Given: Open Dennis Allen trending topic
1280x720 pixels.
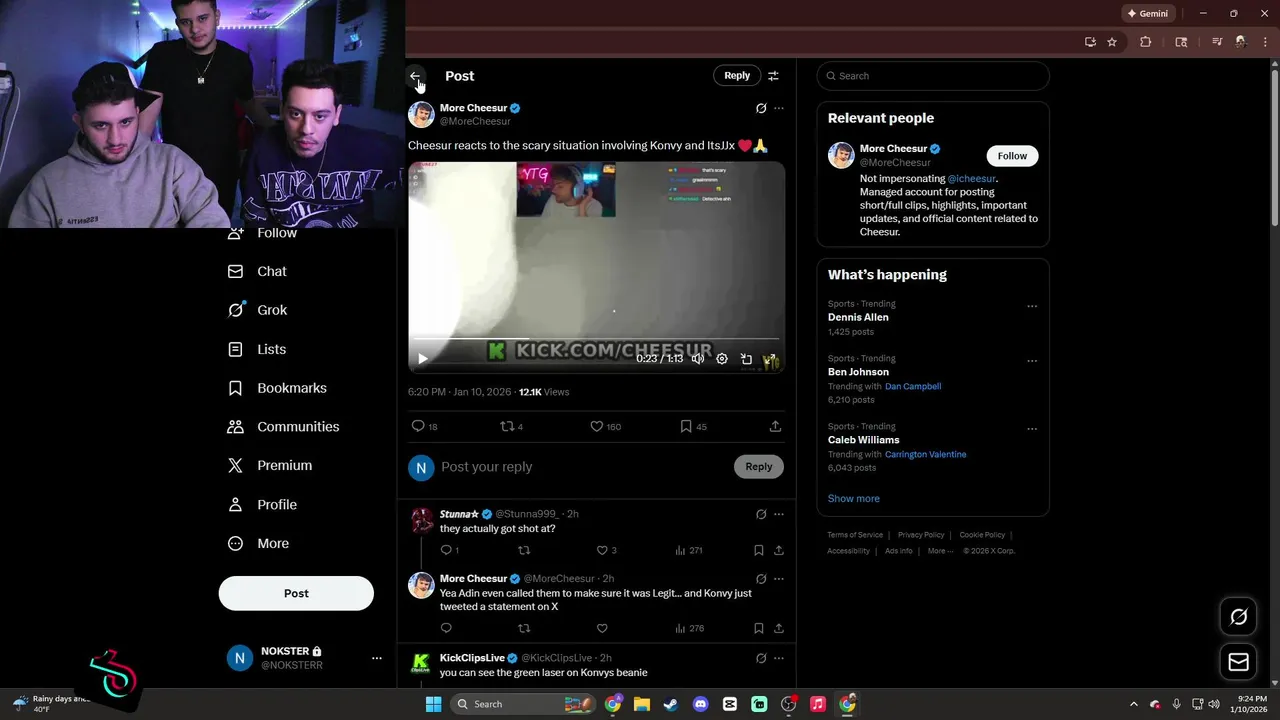Looking at the screenshot, I should point(858,317).
